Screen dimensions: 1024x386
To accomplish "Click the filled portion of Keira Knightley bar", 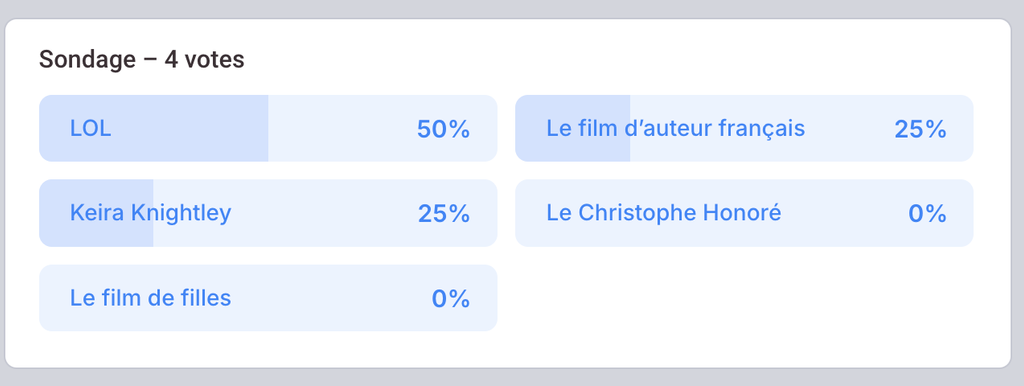I will click(x=96, y=213).
